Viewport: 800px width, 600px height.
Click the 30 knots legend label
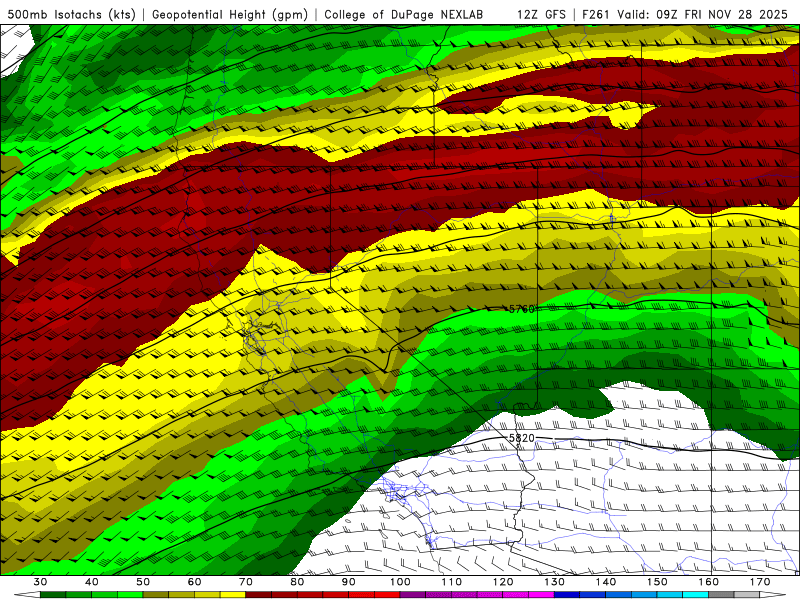coord(40,582)
